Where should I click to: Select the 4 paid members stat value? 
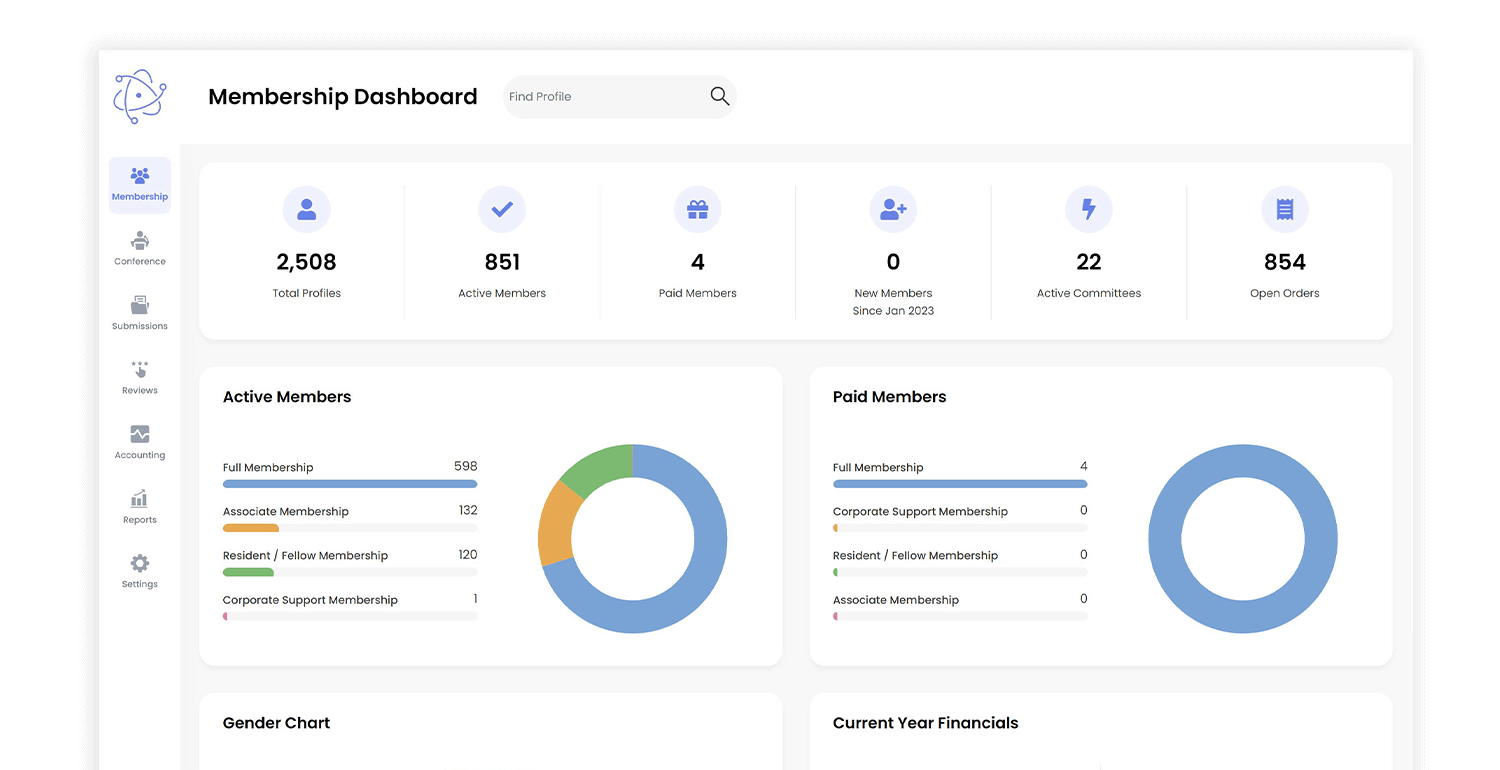pyautogui.click(x=698, y=262)
